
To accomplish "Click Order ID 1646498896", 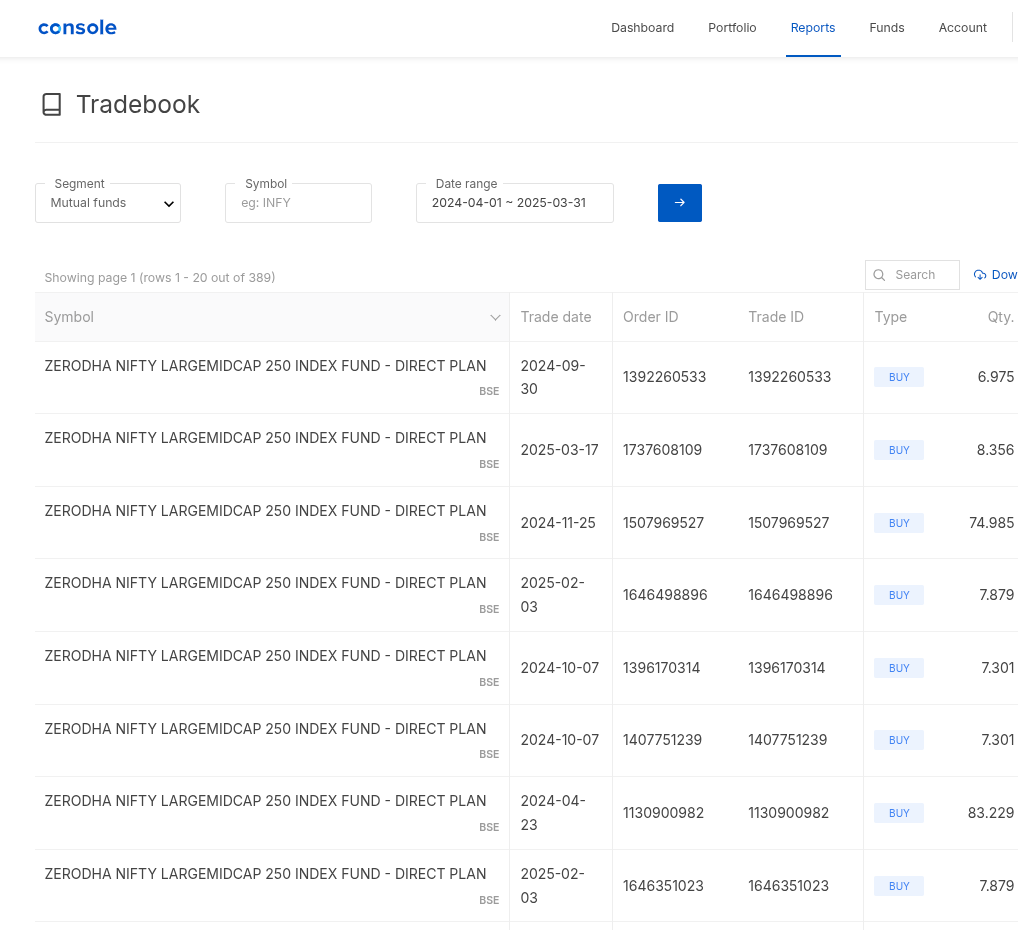I will tap(665, 595).
